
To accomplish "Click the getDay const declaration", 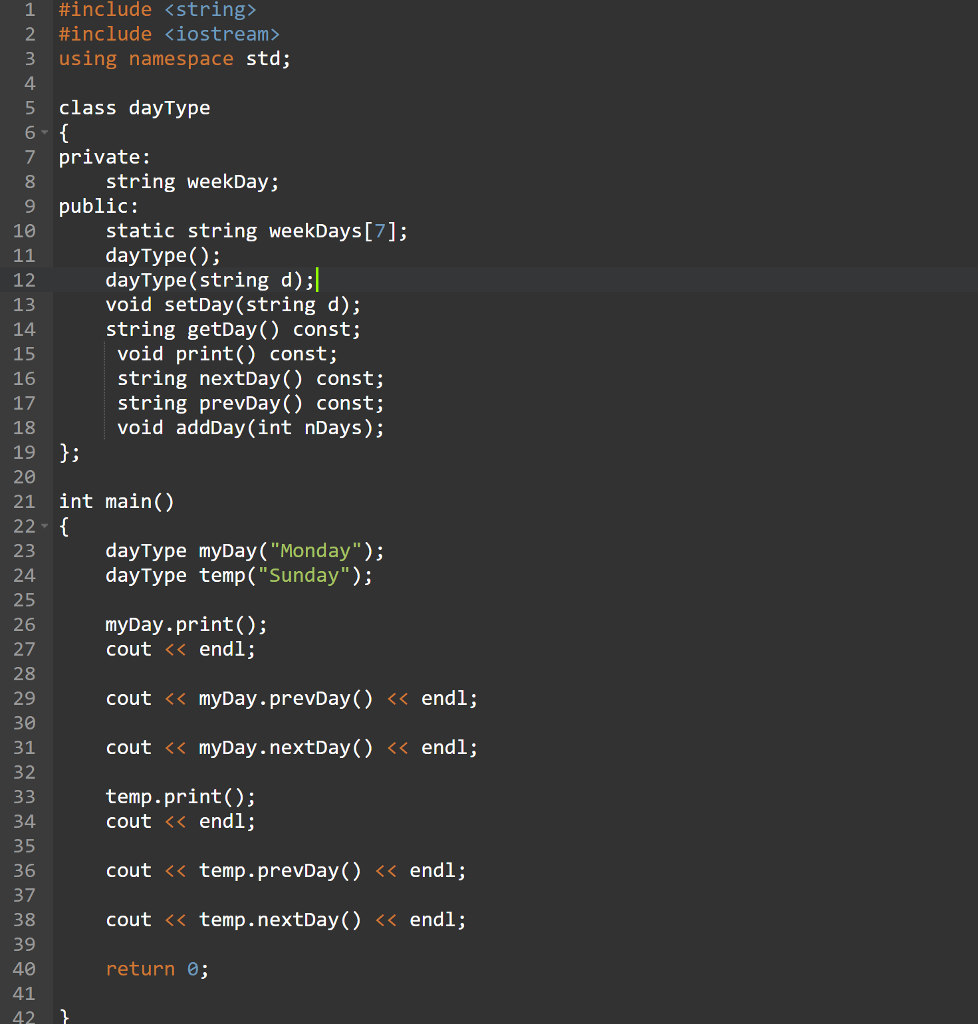I will (230, 329).
